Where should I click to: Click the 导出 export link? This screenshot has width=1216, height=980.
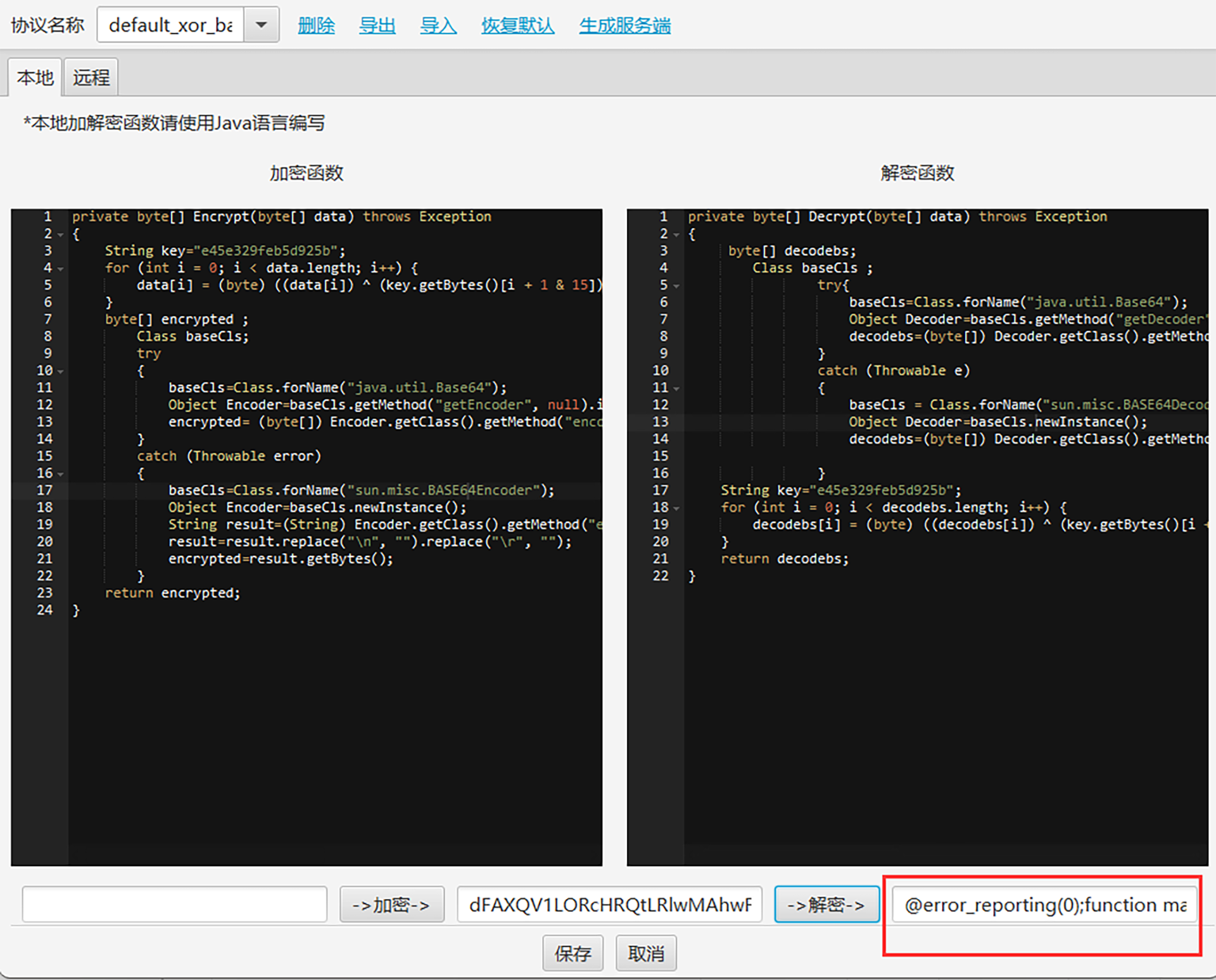[377, 25]
